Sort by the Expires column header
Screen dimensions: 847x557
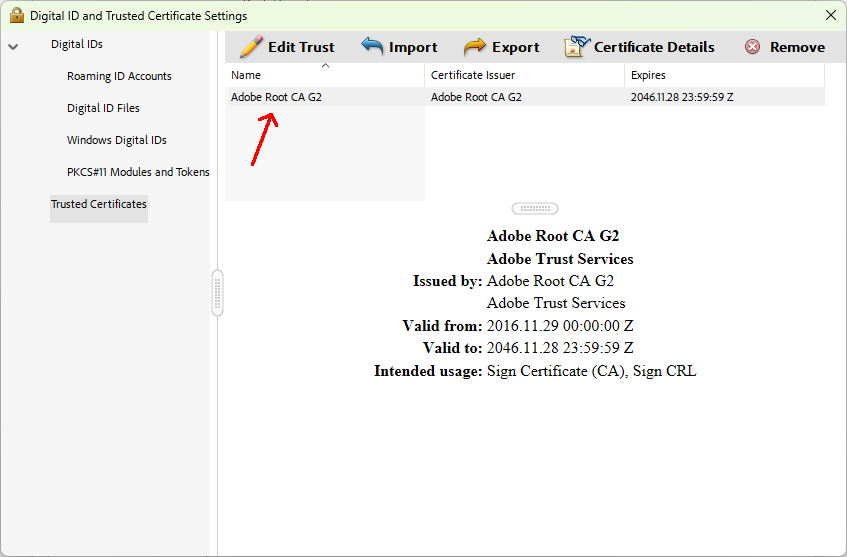pos(724,75)
